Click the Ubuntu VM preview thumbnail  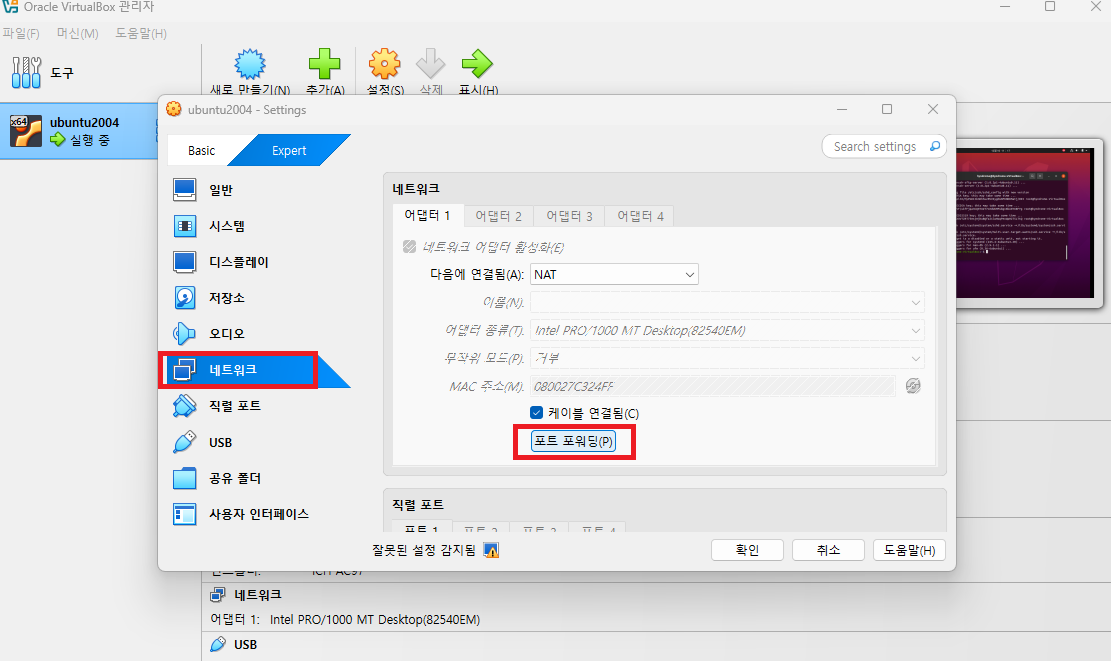click(x=1025, y=223)
